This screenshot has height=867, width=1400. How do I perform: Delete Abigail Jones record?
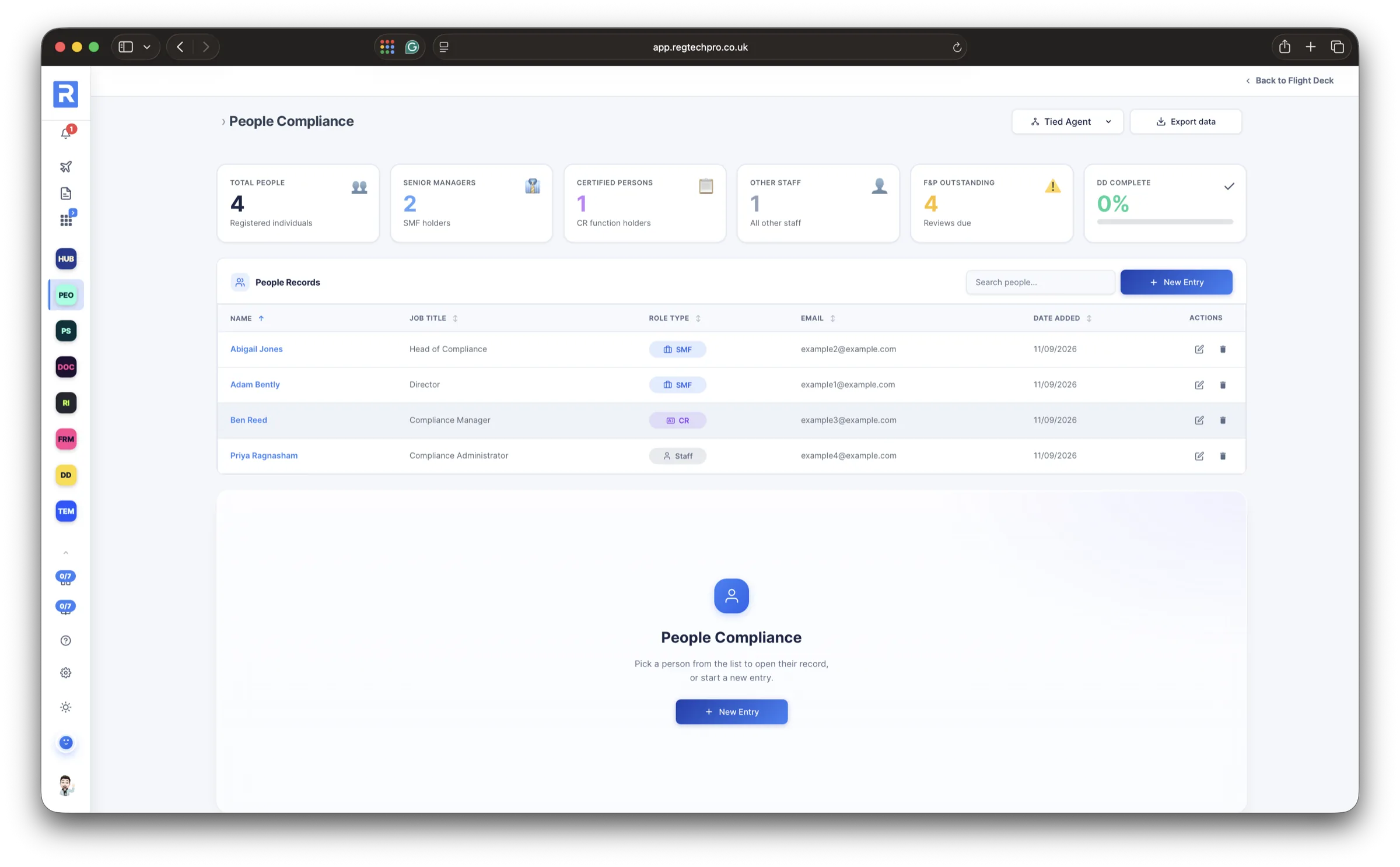pos(1223,349)
